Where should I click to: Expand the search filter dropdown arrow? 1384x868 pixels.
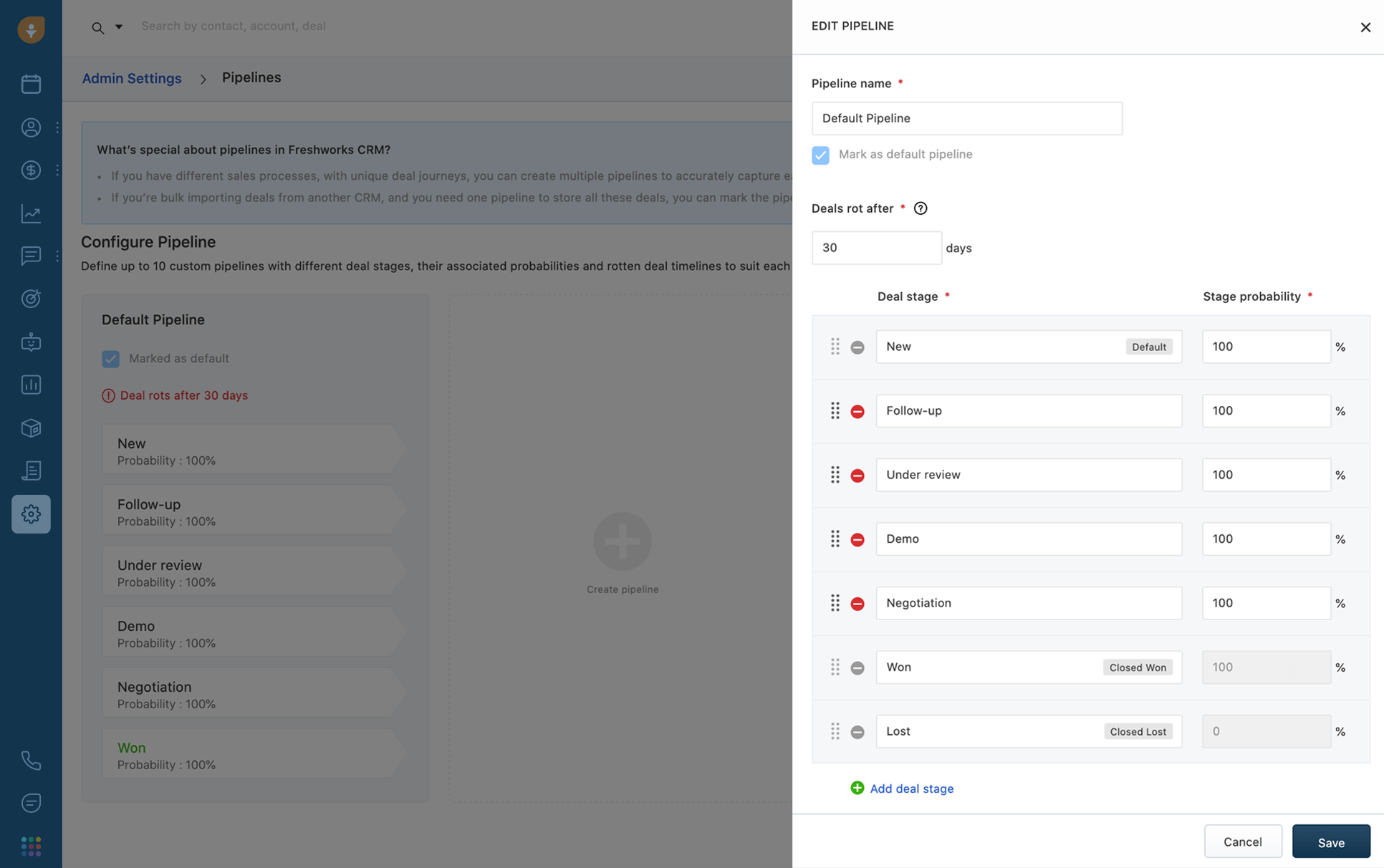[x=119, y=26]
